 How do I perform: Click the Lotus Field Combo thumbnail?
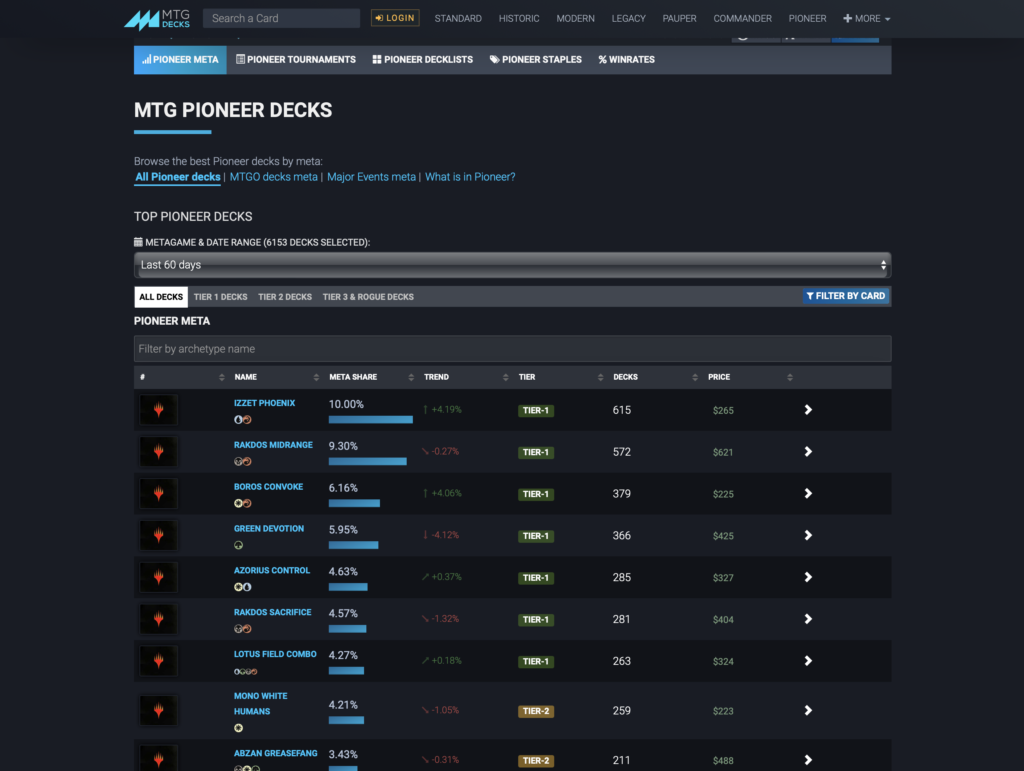158,661
